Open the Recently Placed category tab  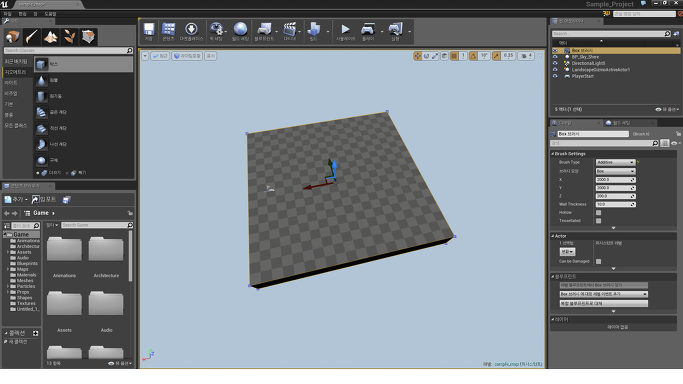pyautogui.click(x=18, y=61)
